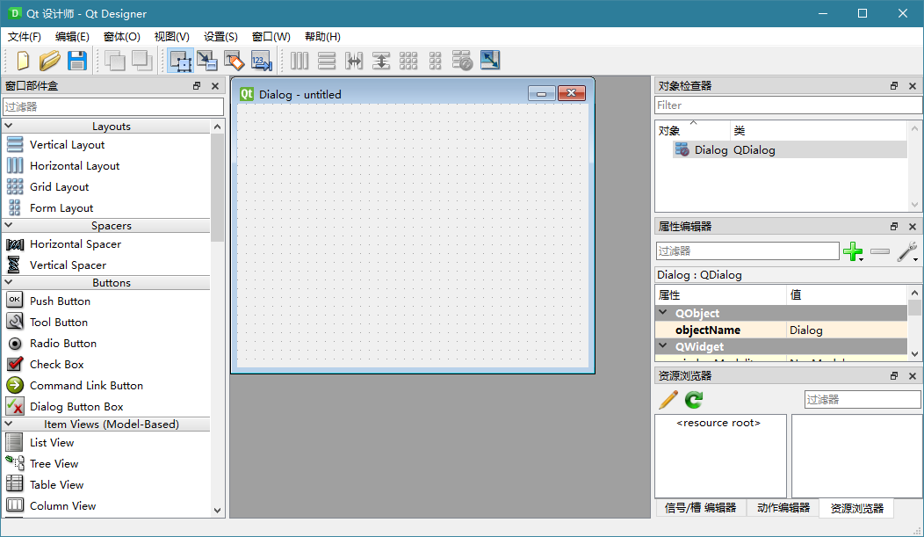This screenshot has height=537, width=924.
Task: Apply horizontal layout from toolbar
Action: coord(299,61)
